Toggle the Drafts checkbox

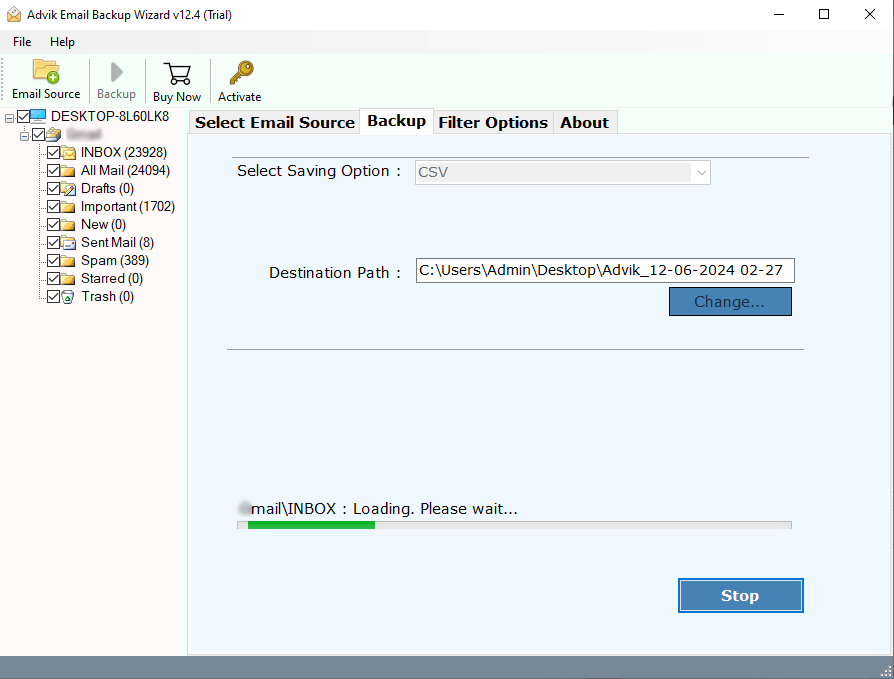click(54, 188)
